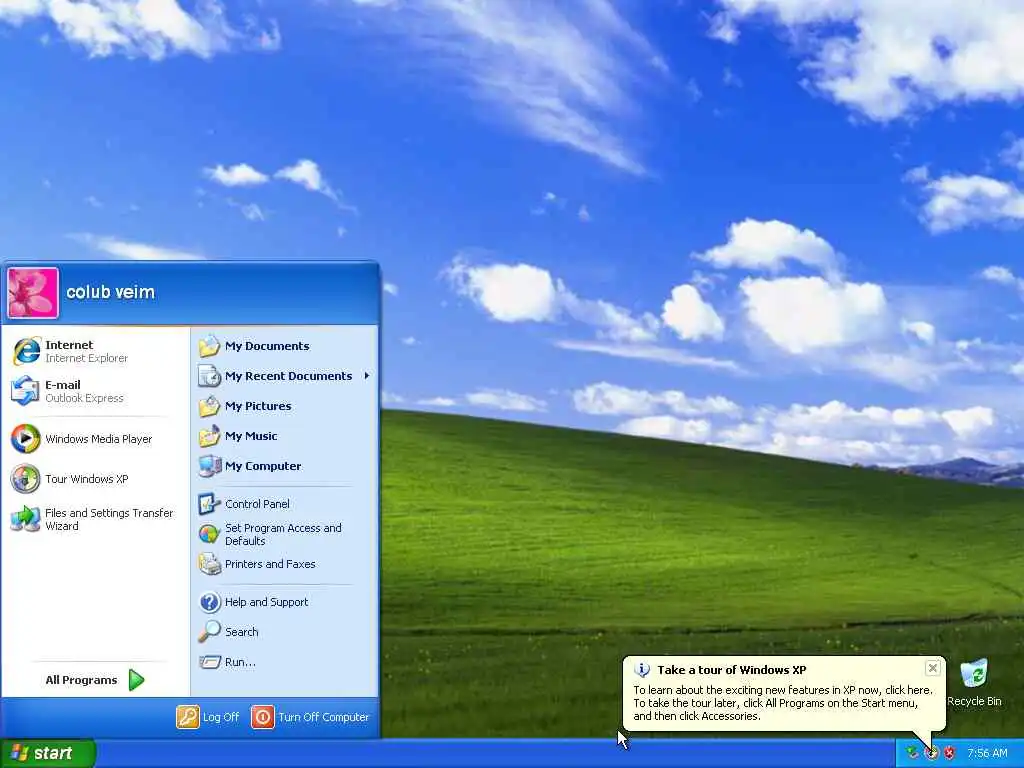Click Recycle Bin label text

pos(974,701)
